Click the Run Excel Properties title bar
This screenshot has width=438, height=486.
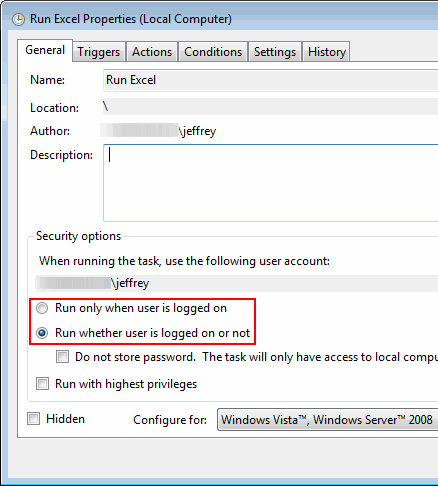(233, 19)
